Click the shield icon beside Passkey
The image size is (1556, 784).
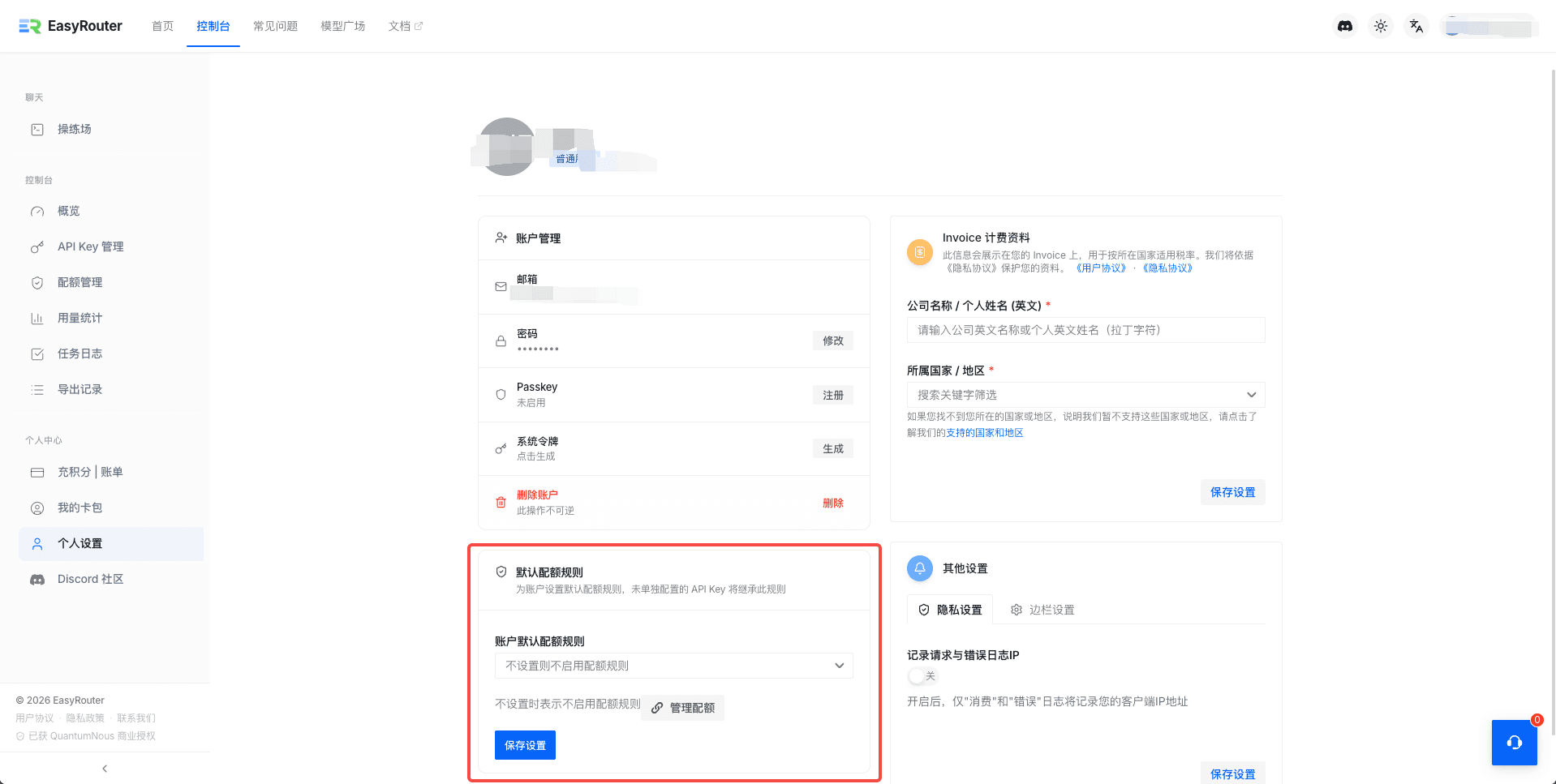click(501, 395)
